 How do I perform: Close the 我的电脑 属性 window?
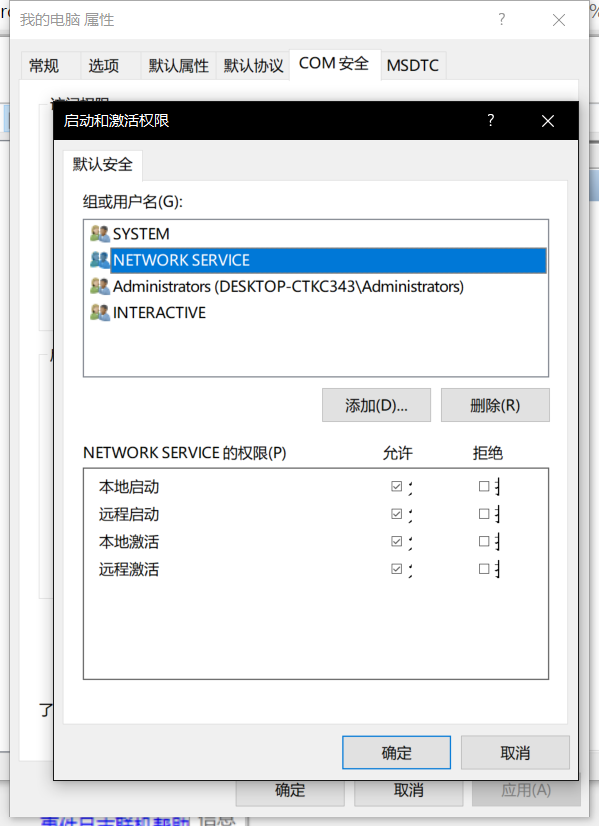coord(559,20)
